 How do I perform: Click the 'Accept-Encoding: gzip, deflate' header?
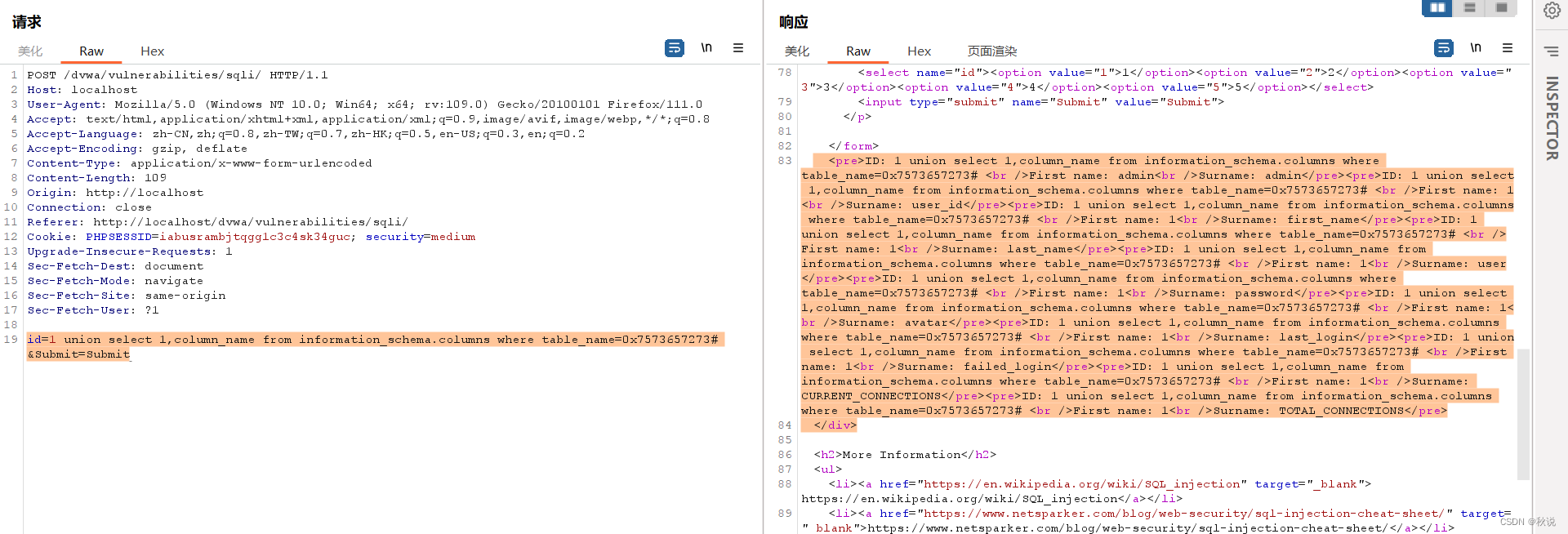[x=137, y=149]
